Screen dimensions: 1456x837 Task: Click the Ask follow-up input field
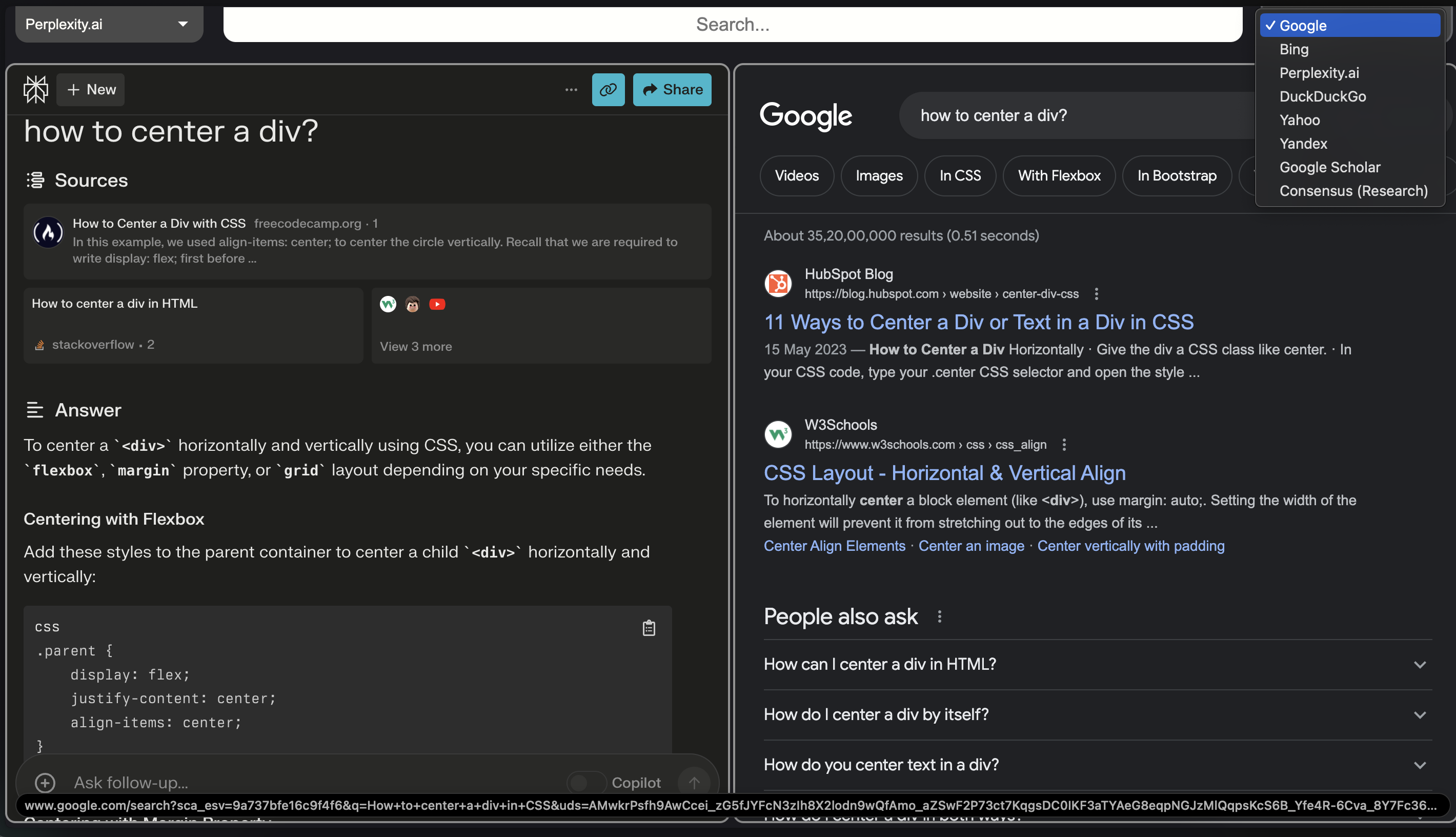tap(310, 783)
